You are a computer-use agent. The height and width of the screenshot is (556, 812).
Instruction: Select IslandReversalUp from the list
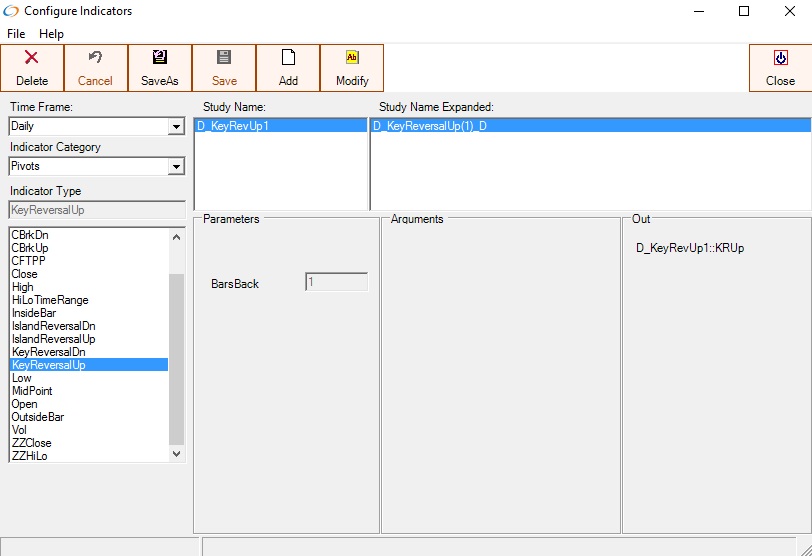[53, 339]
